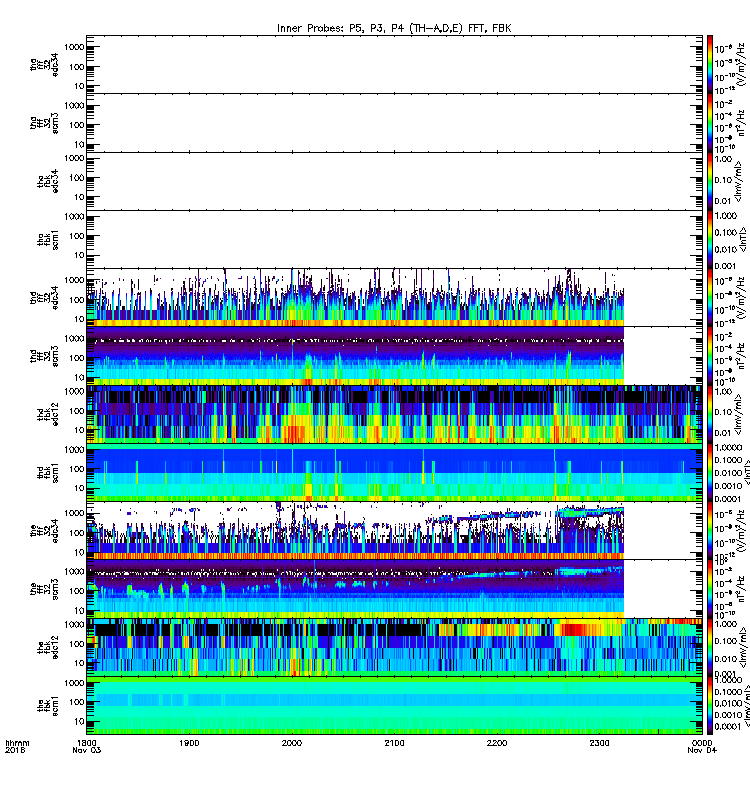Image resolution: width=750 pixels, height=800 pixels.
Task: Click the color bar beside the thd fff edc34 panel
Action: 709,297
